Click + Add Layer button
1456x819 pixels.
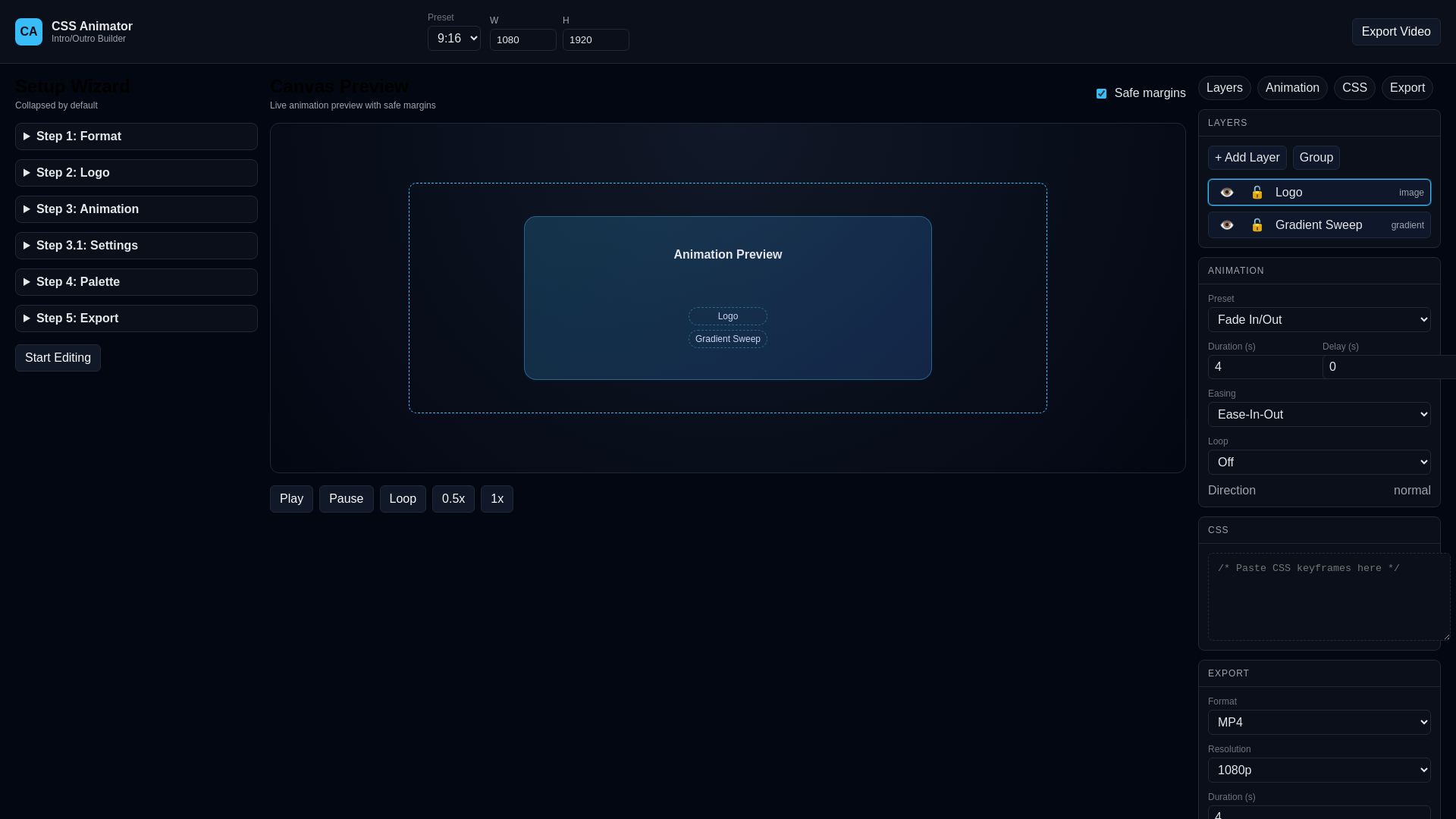click(x=1247, y=158)
